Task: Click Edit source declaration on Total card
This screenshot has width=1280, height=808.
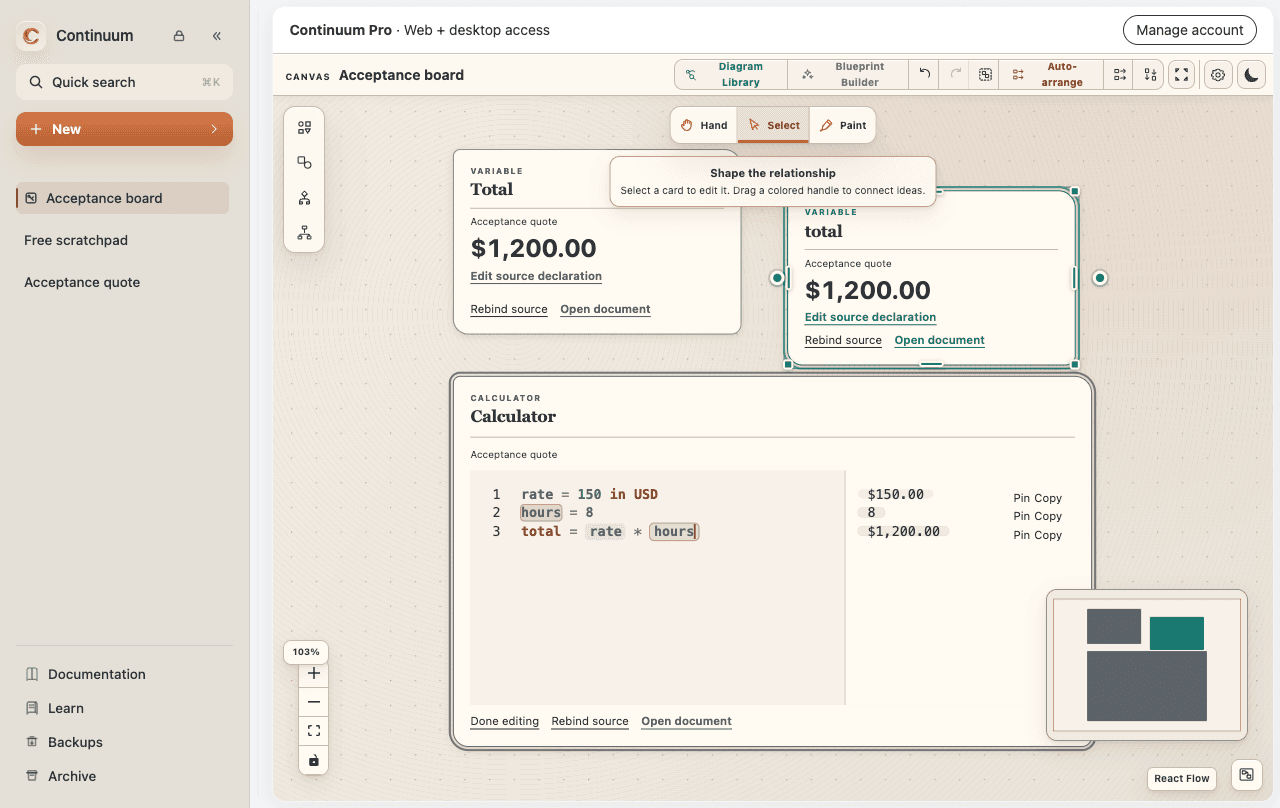Action: click(536, 276)
